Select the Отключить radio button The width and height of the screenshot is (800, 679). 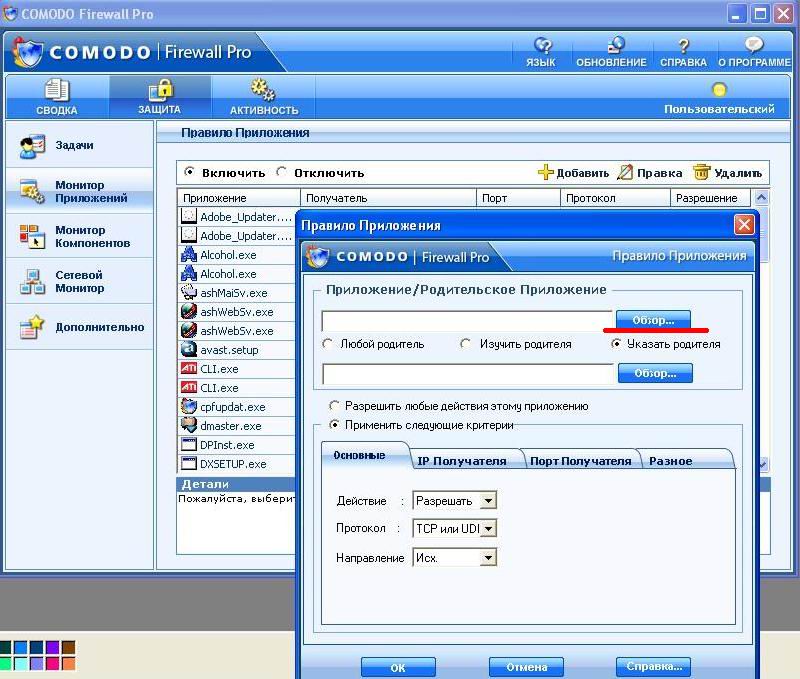[x=282, y=172]
